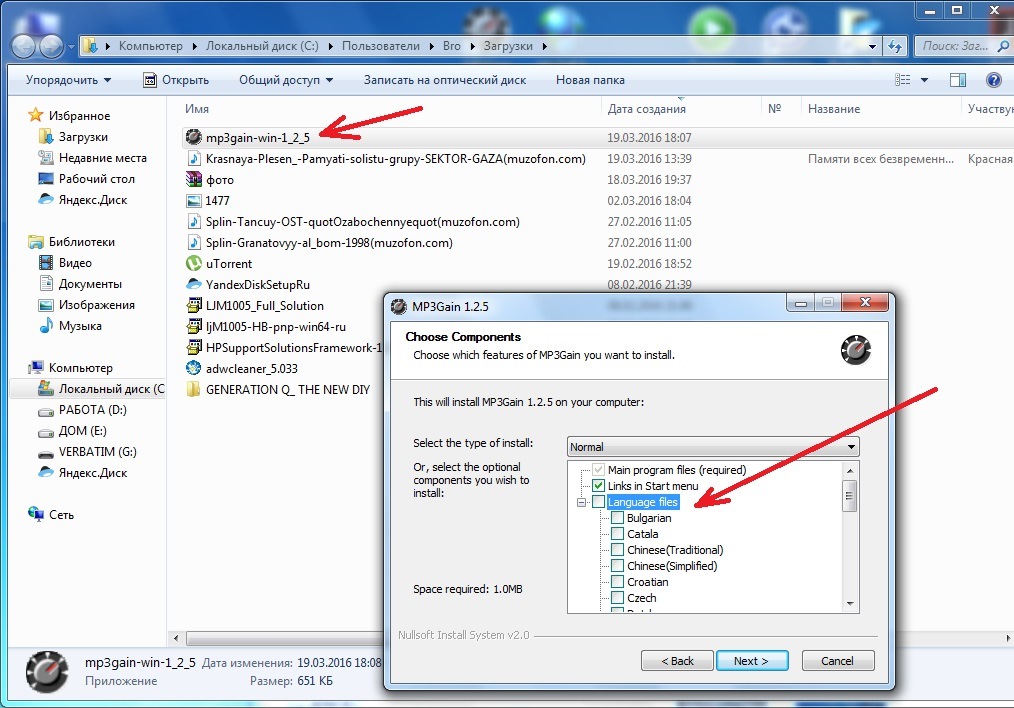This screenshot has height=708, width=1014.
Task: Open the Упорядочить dropdown menu
Action: tap(68, 80)
